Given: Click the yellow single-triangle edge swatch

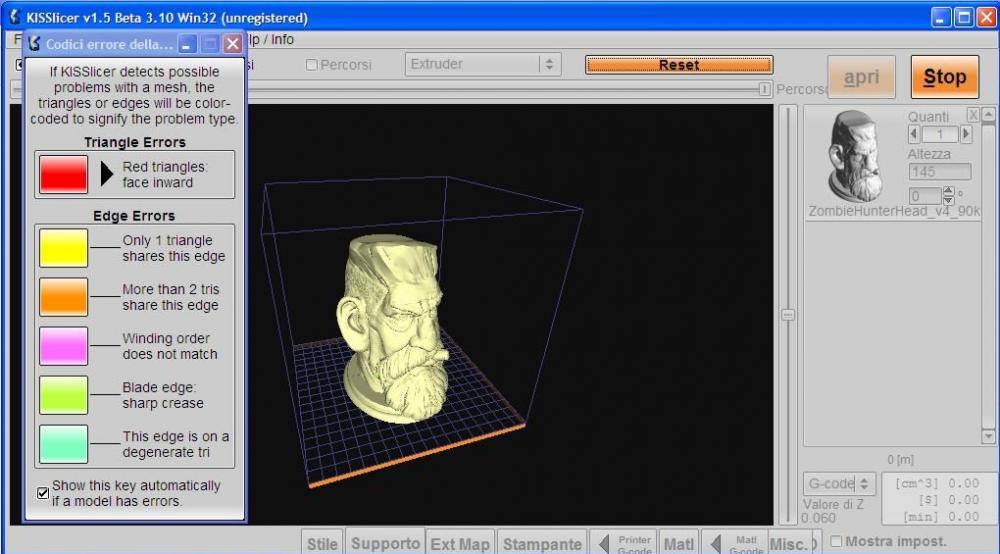Looking at the screenshot, I should coord(63,248).
